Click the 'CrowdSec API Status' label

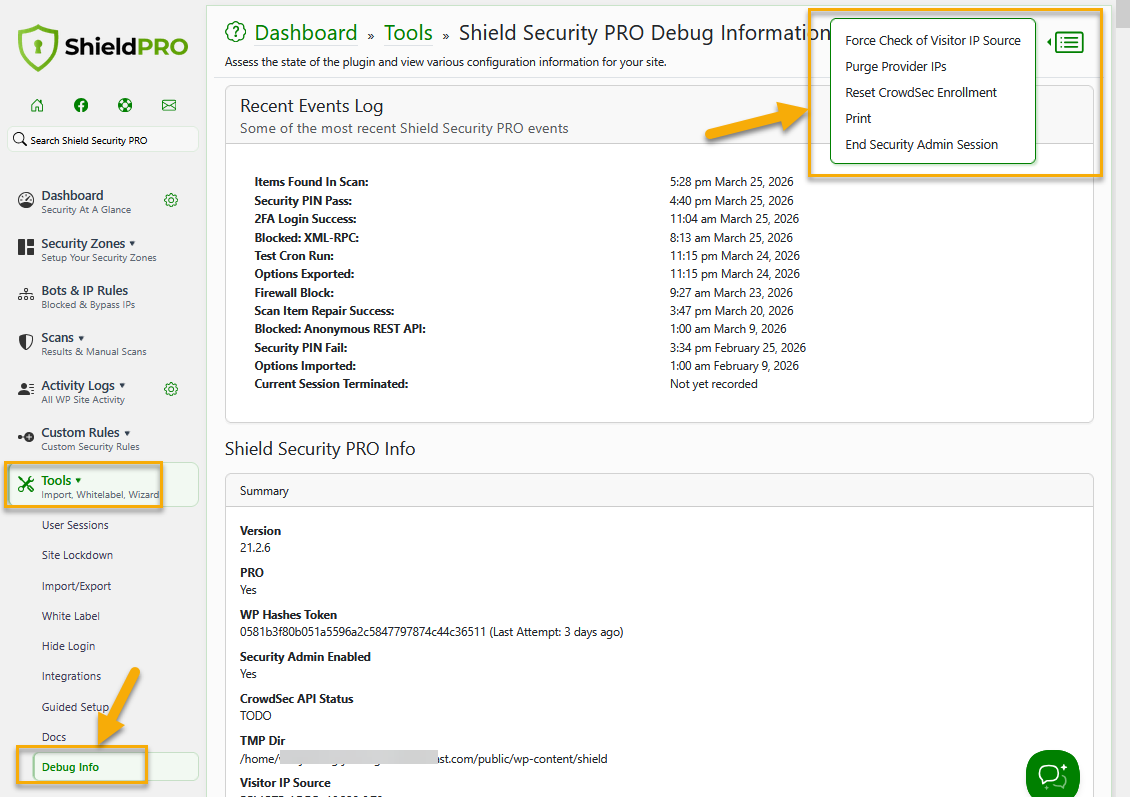pyautogui.click(x=296, y=699)
